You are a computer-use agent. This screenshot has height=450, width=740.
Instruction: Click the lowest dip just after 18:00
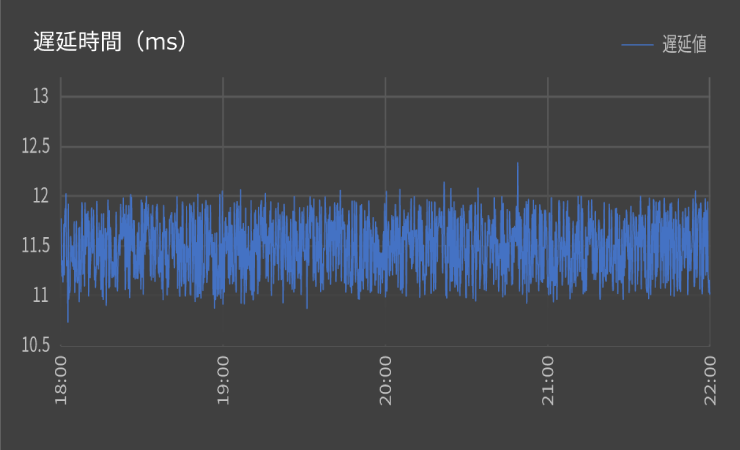click(x=68, y=320)
